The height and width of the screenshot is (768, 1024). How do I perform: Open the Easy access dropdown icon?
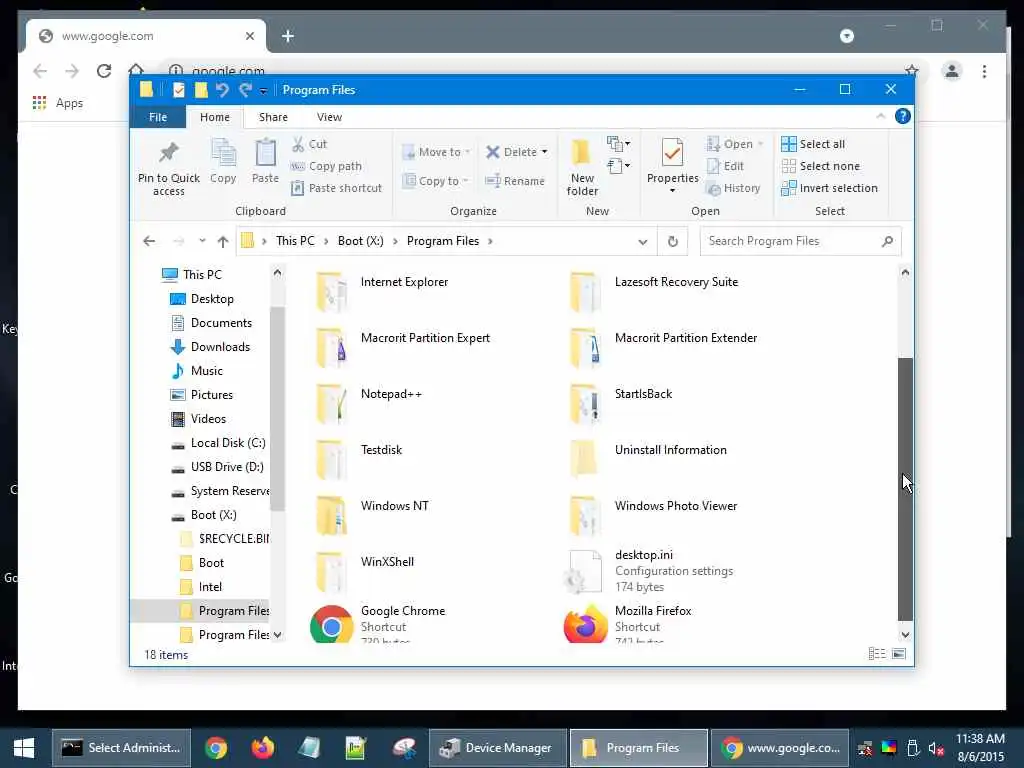point(618,166)
